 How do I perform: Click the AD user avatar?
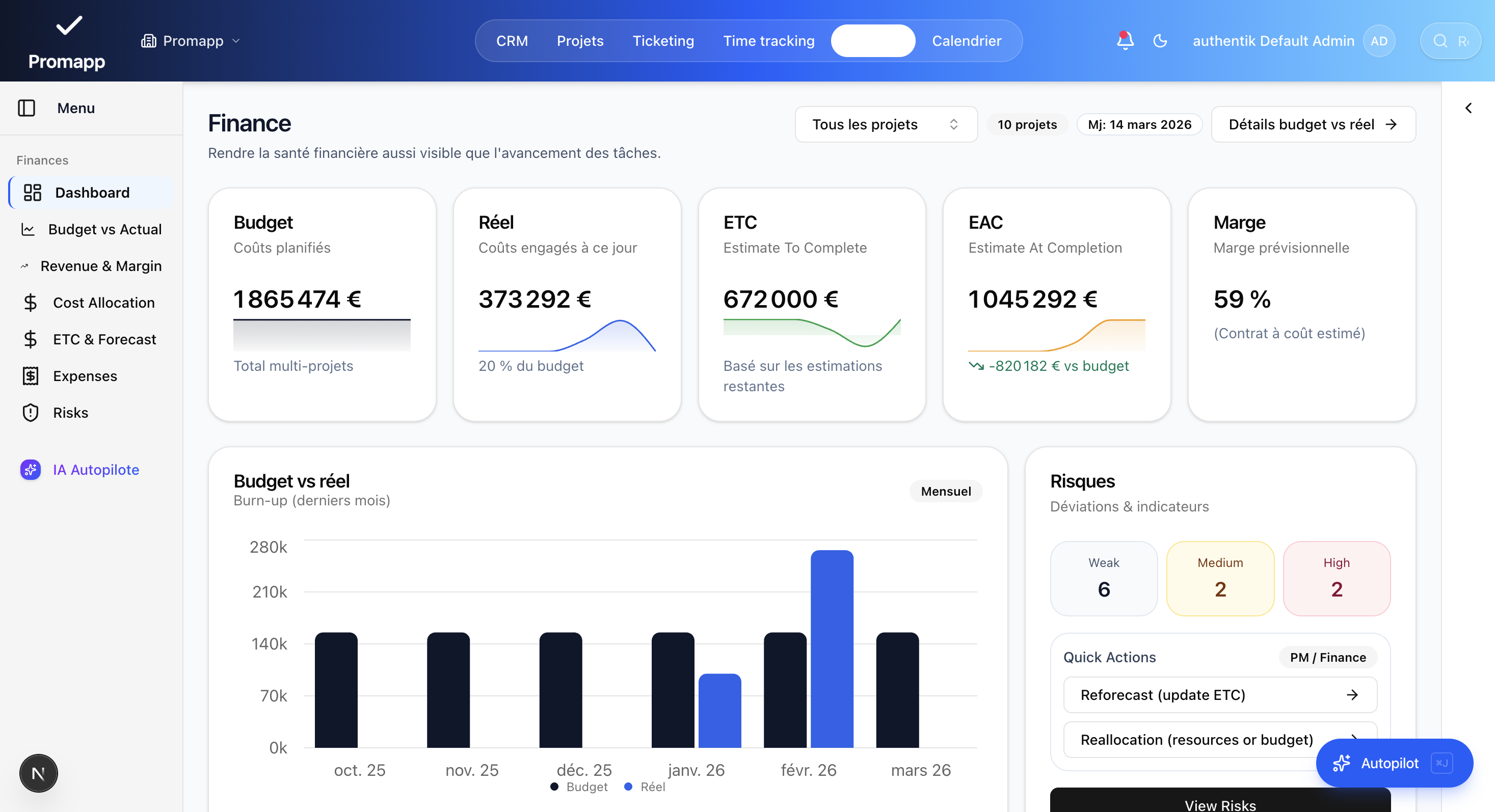pos(1379,41)
